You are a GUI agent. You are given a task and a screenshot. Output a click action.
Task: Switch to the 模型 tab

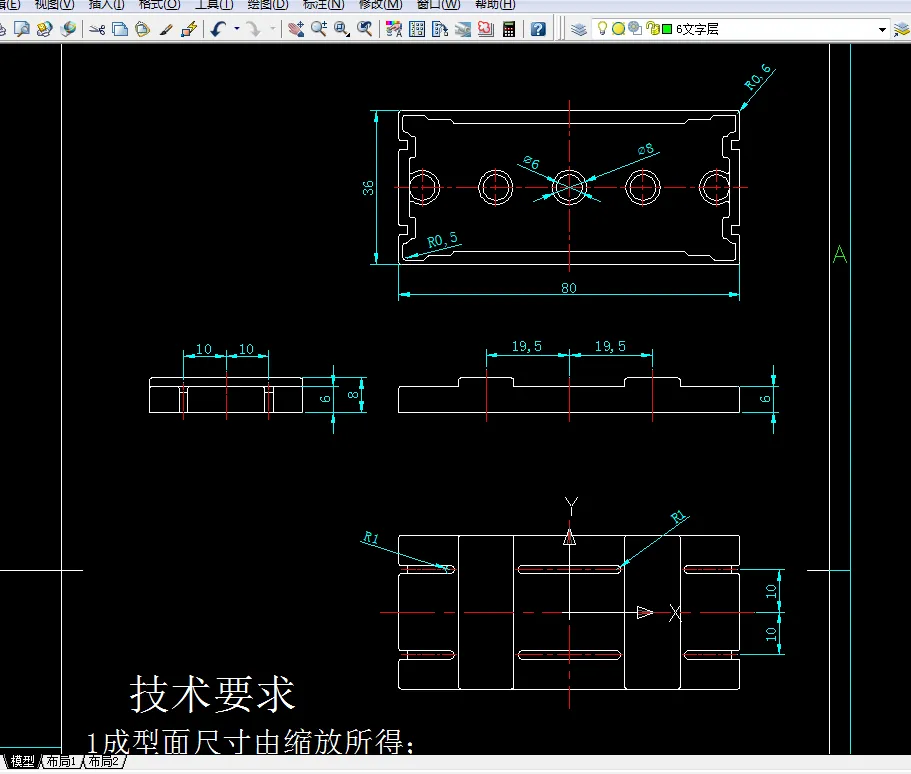[23, 761]
